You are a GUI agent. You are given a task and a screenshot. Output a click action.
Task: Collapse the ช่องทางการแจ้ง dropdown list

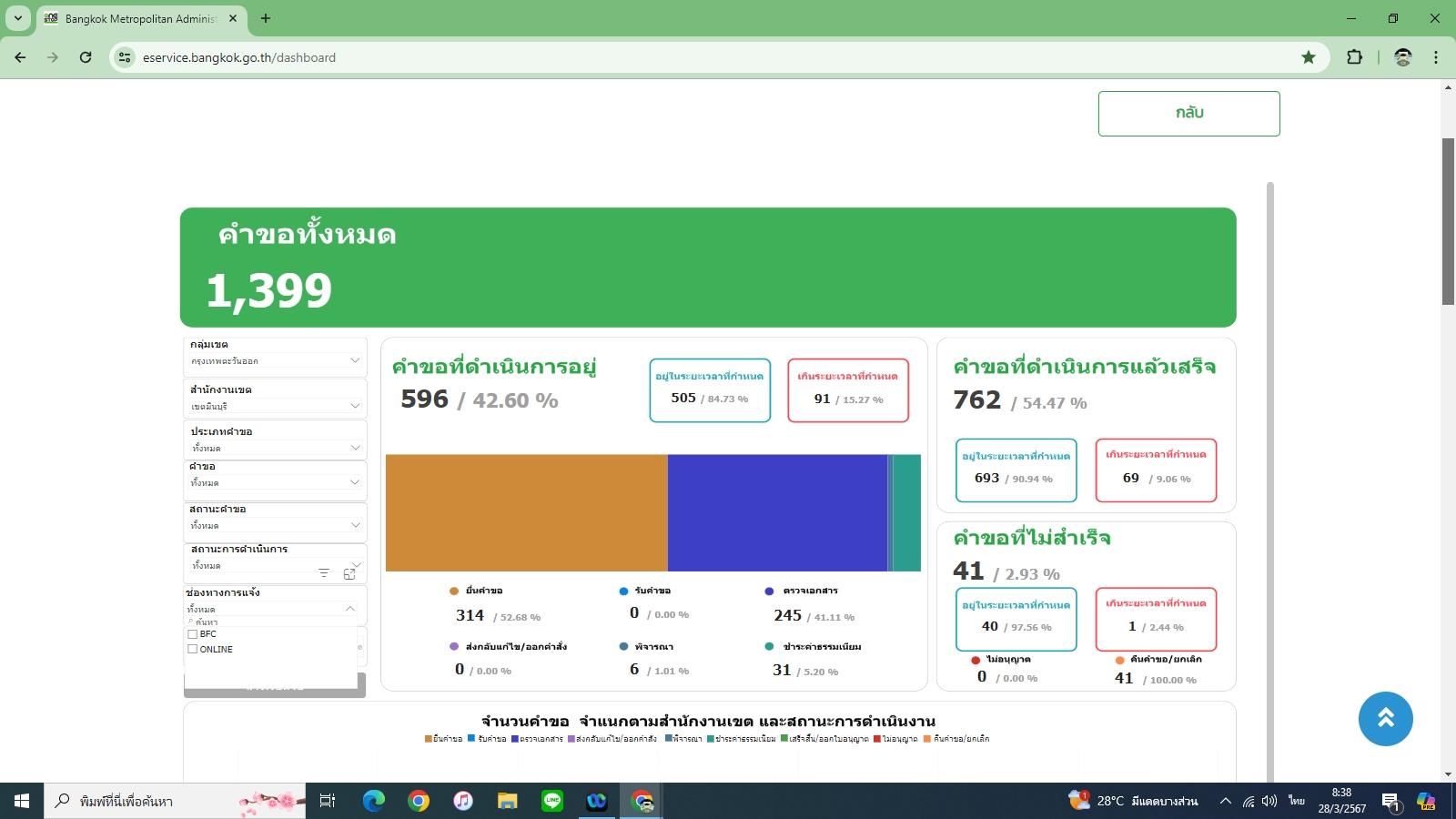(x=350, y=609)
